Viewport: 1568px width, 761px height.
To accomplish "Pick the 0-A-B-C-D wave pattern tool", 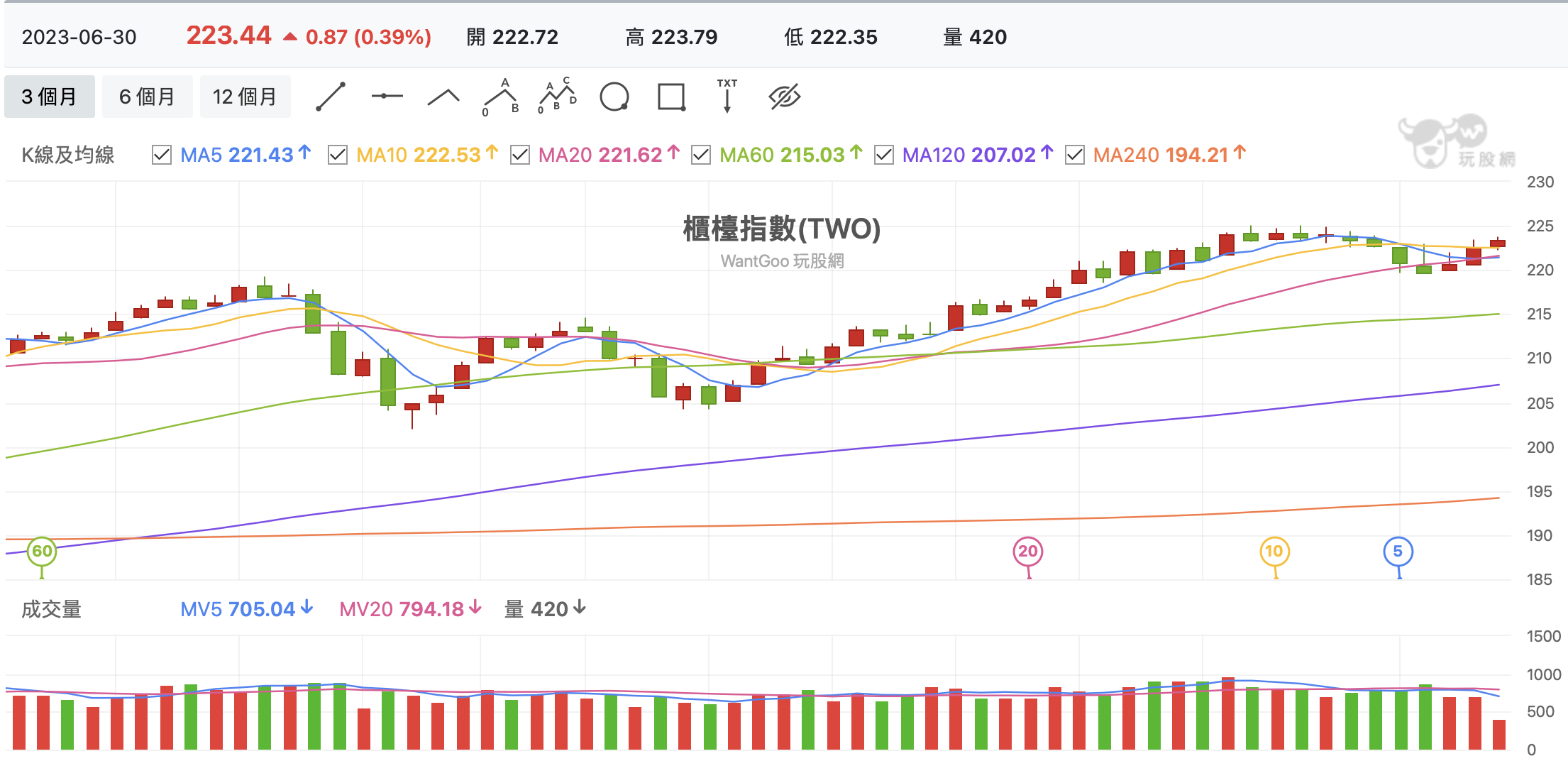I will [x=558, y=96].
